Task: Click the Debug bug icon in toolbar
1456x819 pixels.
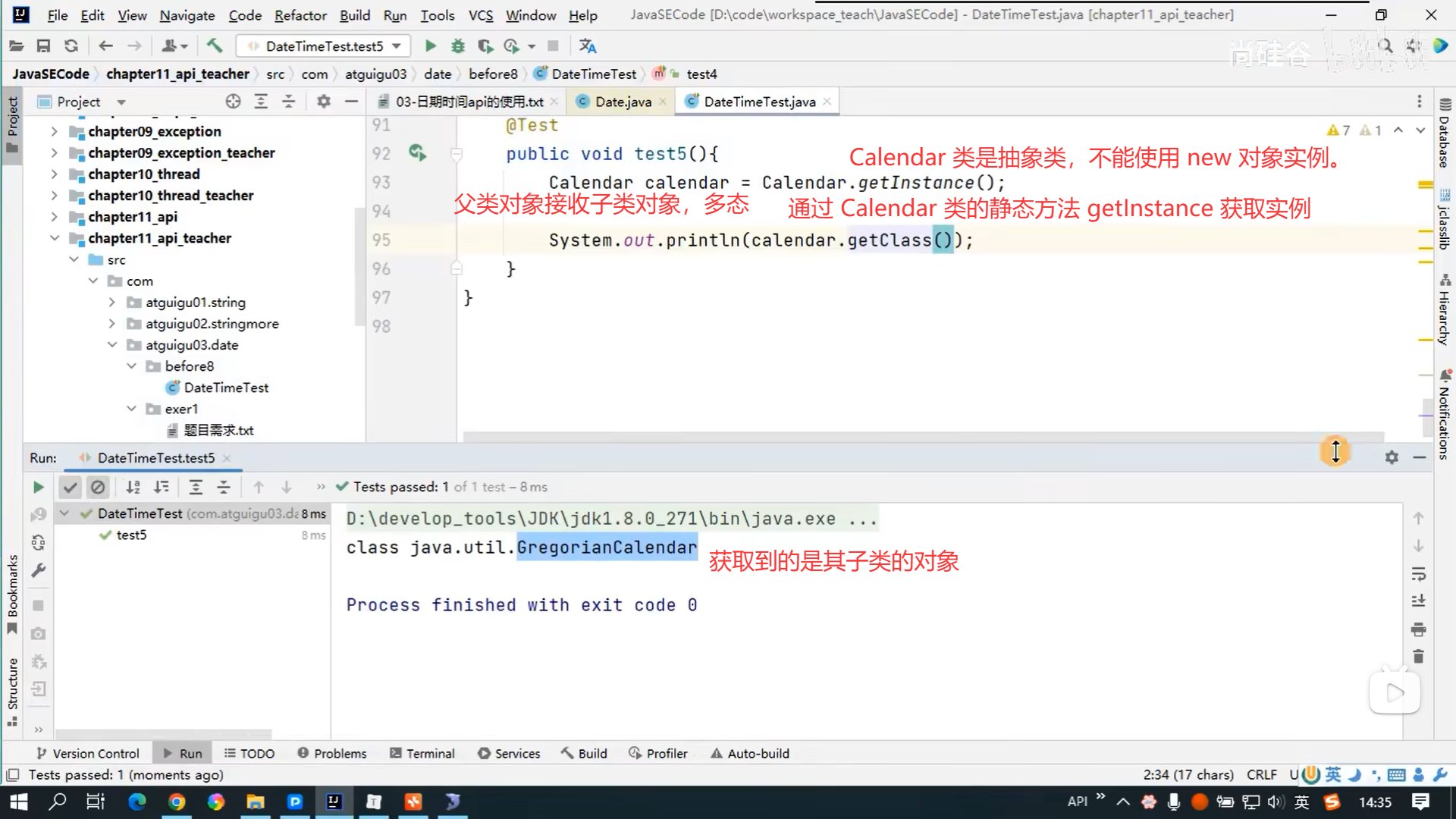Action: (x=458, y=46)
